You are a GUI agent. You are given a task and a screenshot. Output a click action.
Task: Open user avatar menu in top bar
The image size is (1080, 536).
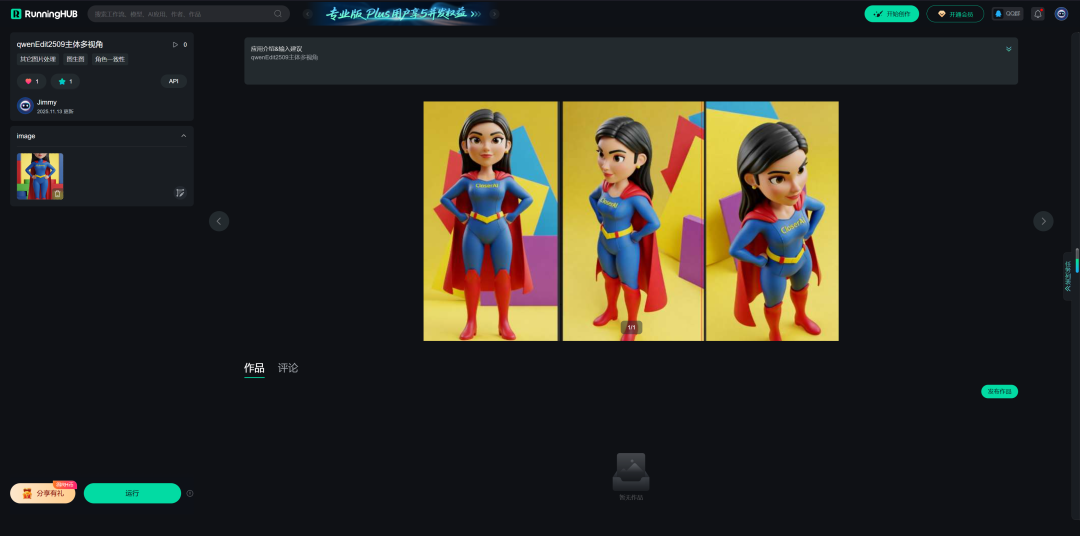1061,14
